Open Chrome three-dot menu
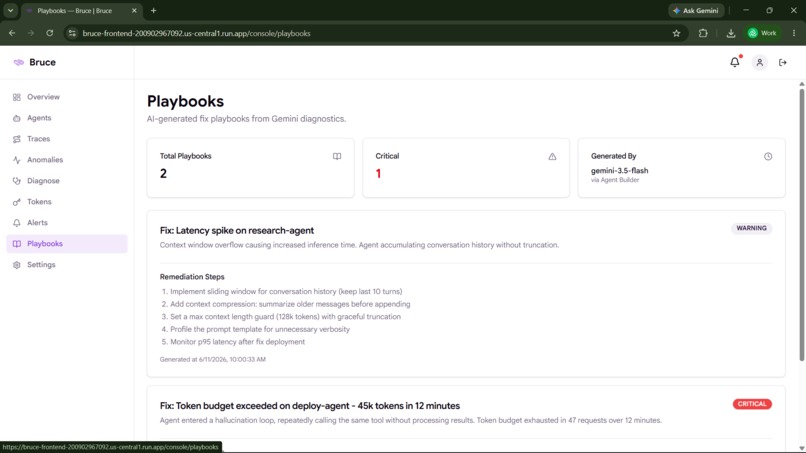This screenshot has height=453, width=806. (x=794, y=33)
